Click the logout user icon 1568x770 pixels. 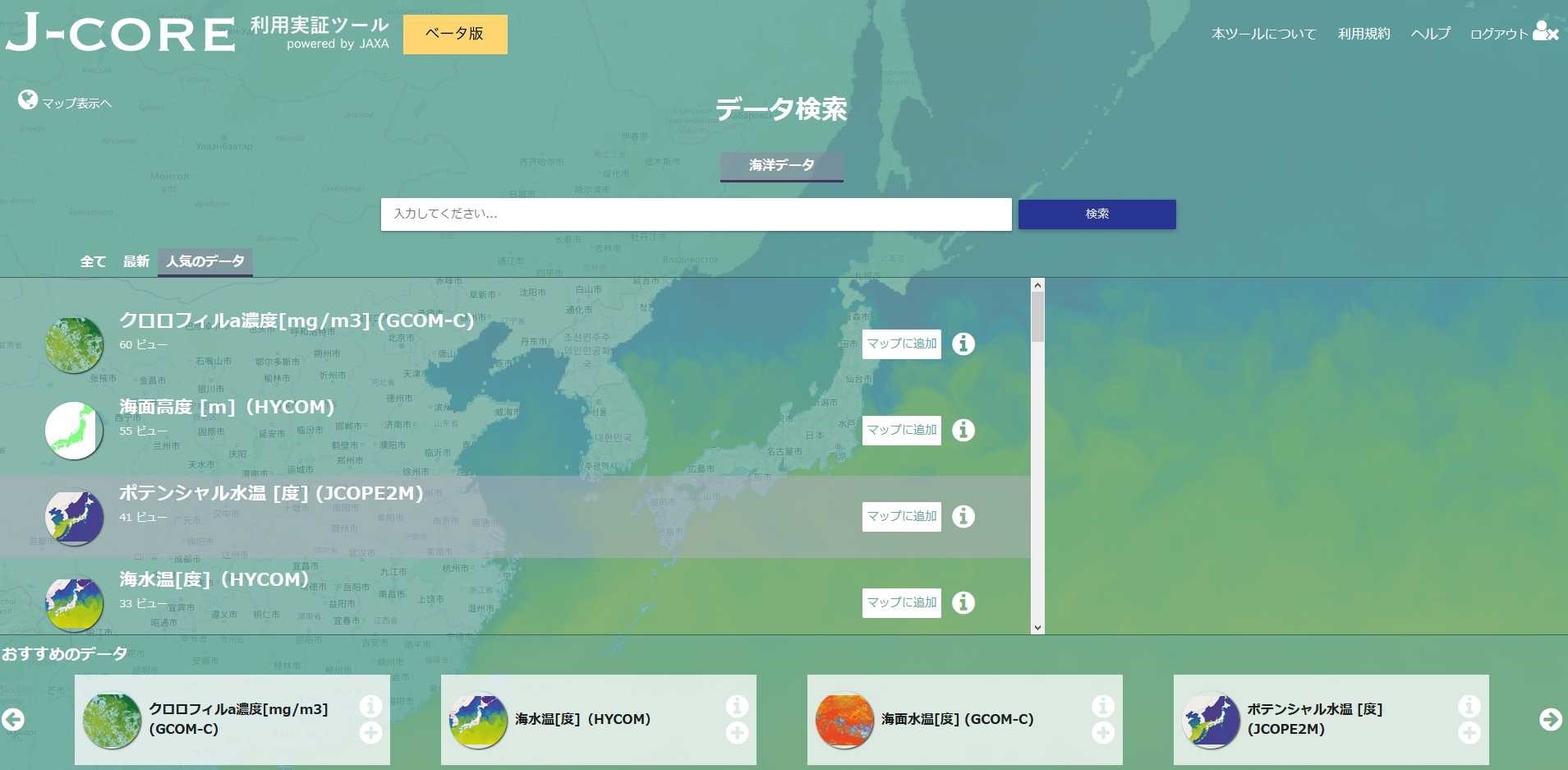(x=1545, y=31)
